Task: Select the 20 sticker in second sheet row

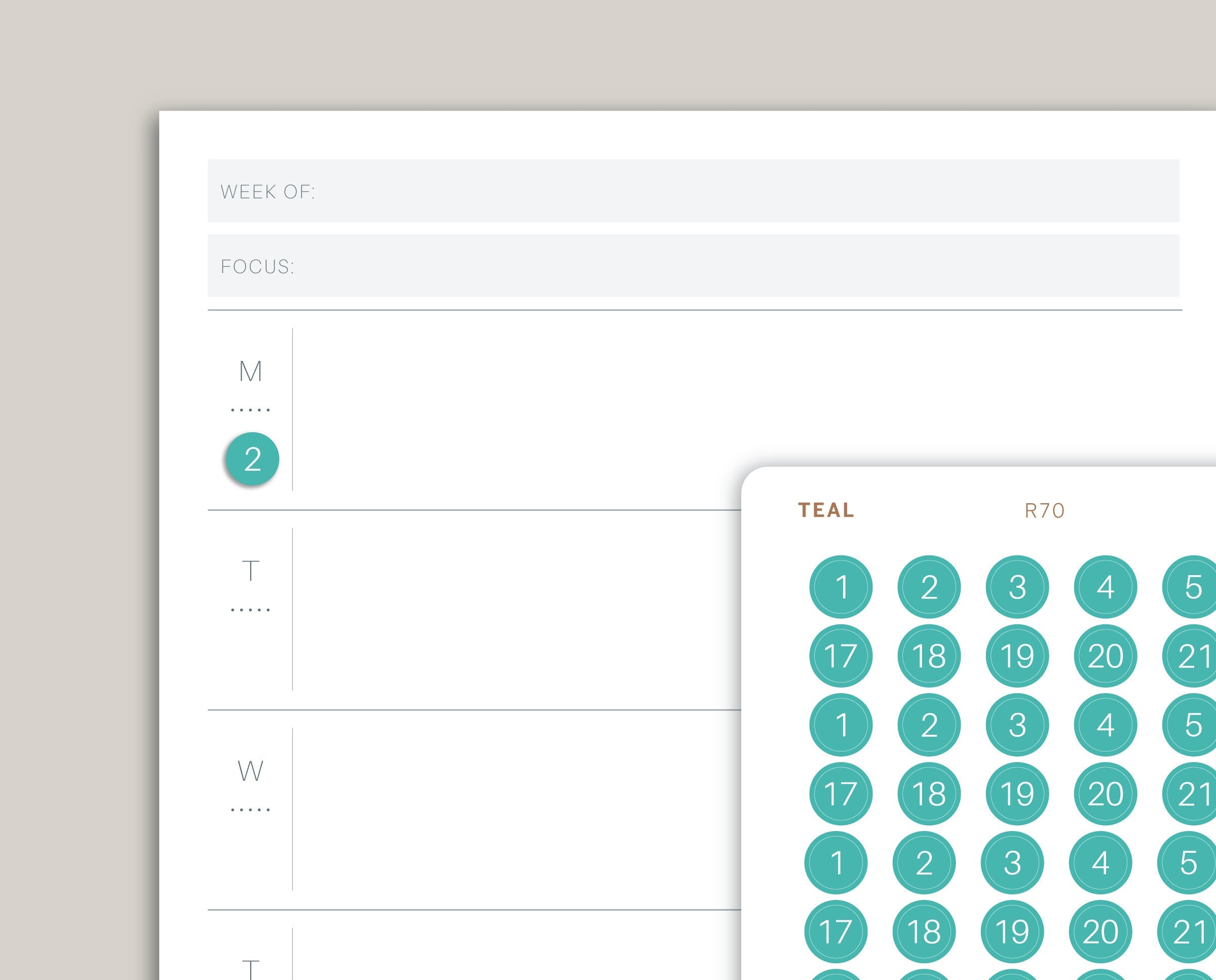Action: 1105,656
